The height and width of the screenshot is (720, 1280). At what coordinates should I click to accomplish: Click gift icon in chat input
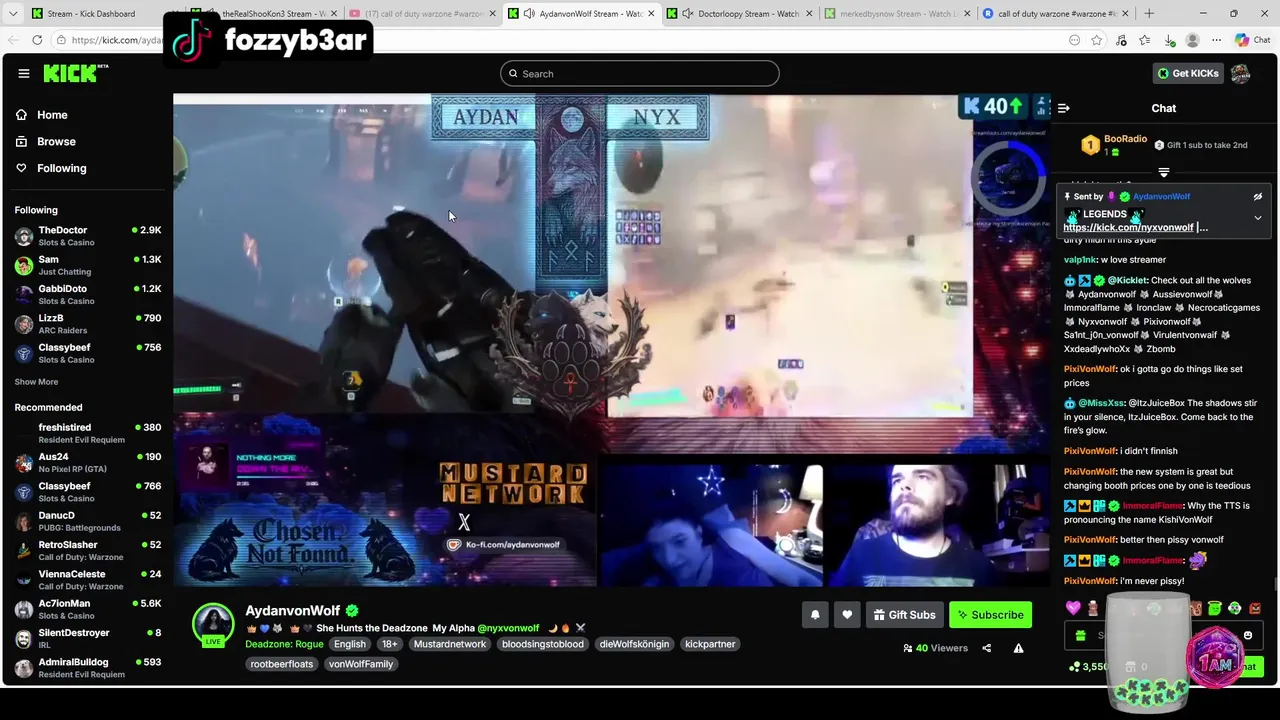(1080, 635)
